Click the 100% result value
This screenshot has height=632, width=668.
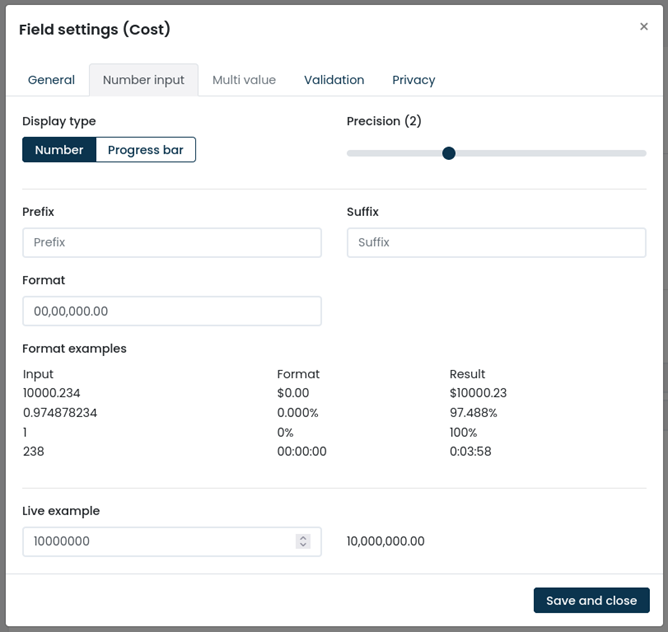point(463,433)
